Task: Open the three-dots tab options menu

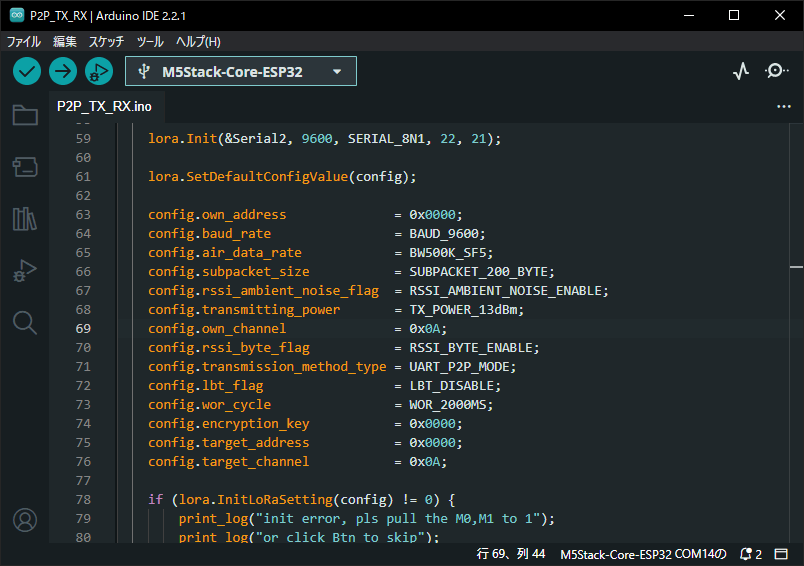Action: [x=783, y=107]
